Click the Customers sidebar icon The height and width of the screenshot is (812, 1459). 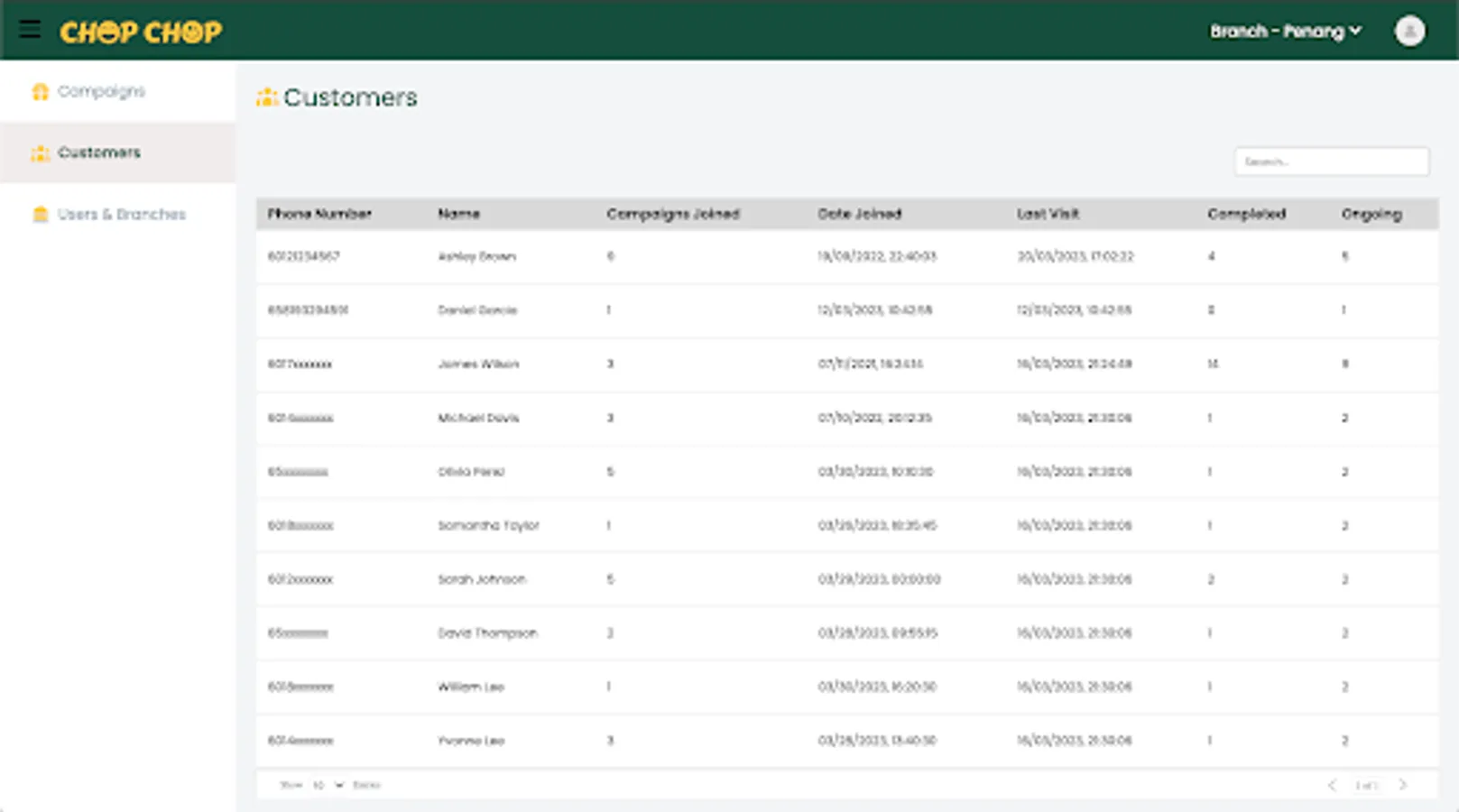point(40,153)
